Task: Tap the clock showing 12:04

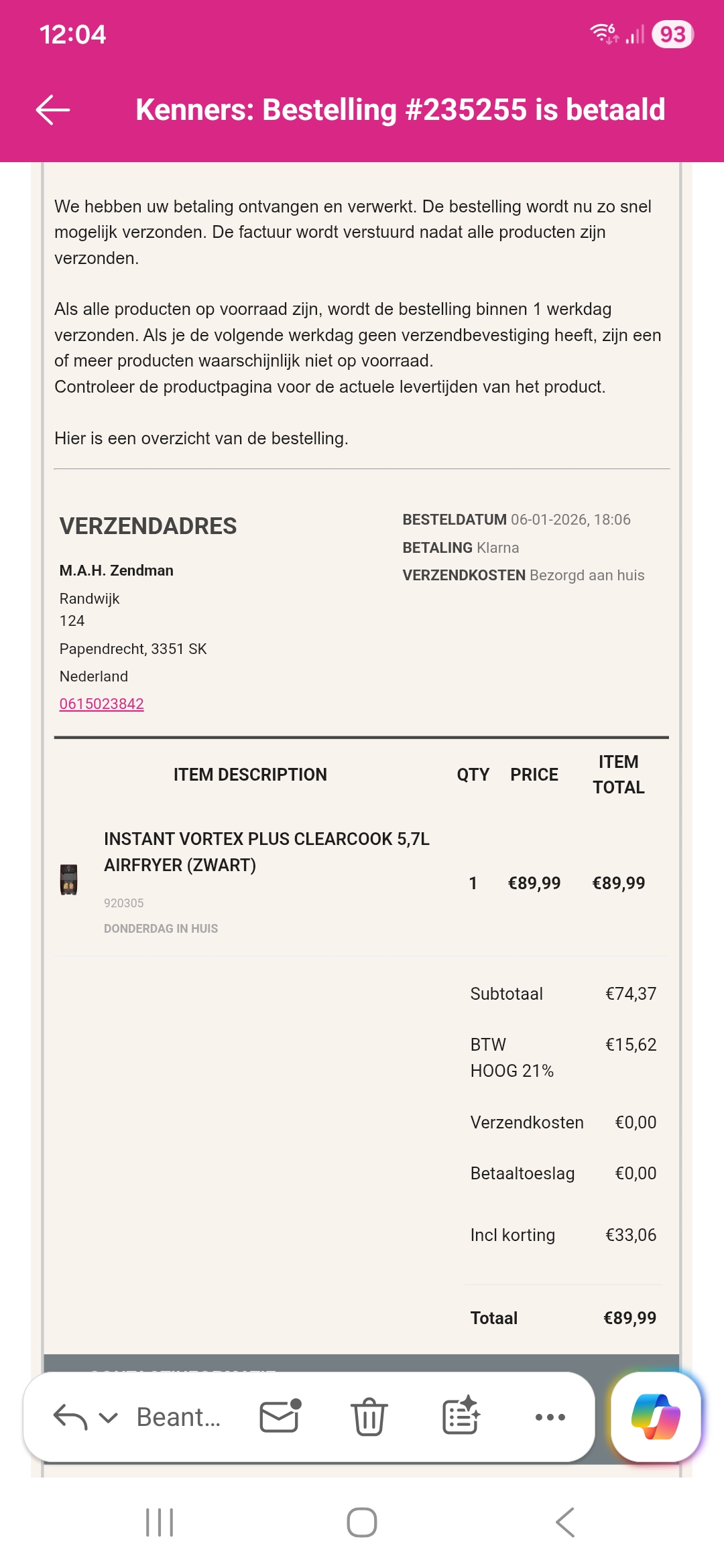Action: coord(72,34)
